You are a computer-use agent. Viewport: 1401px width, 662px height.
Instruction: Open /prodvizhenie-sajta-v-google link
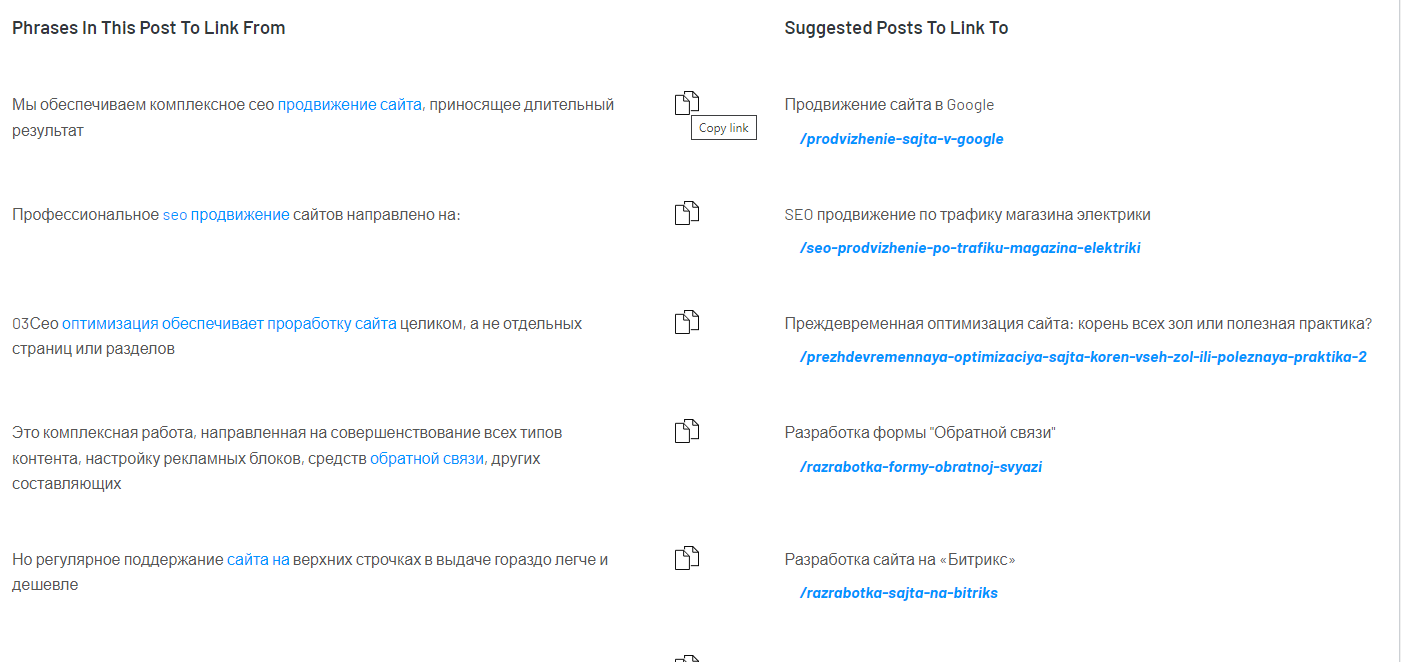[902, 139]
